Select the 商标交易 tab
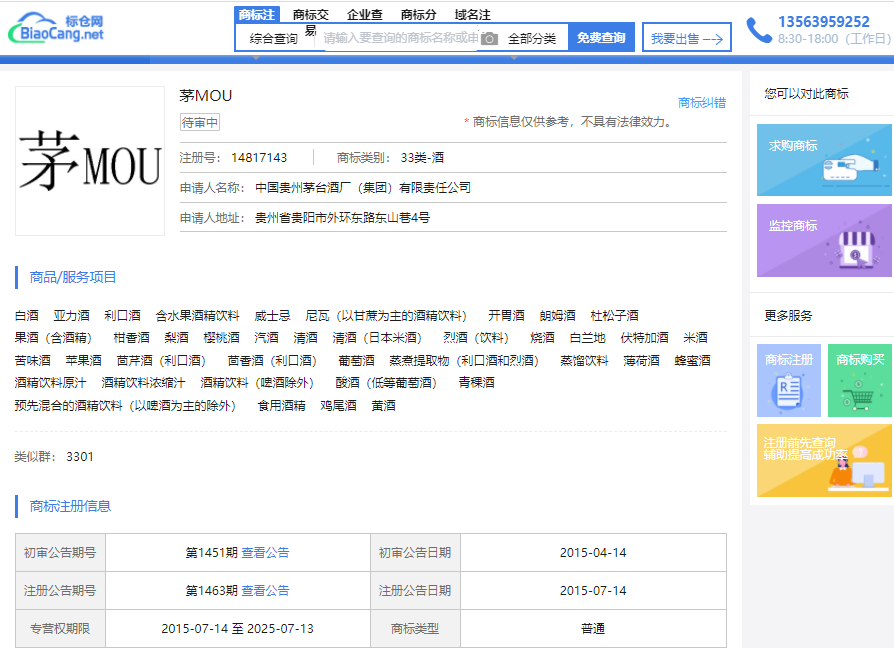894x648 pixels. pyautogui.click(x=311, y=15)
